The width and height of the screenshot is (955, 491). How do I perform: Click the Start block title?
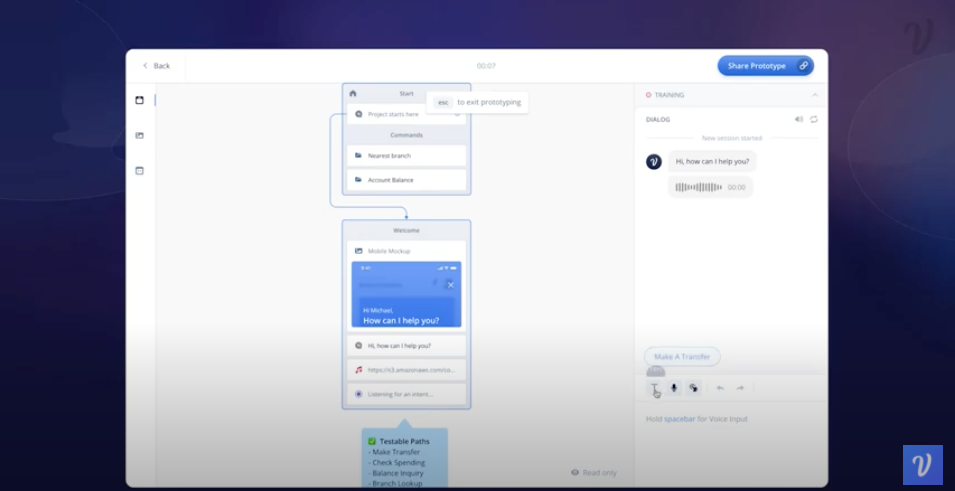[406, 93]
